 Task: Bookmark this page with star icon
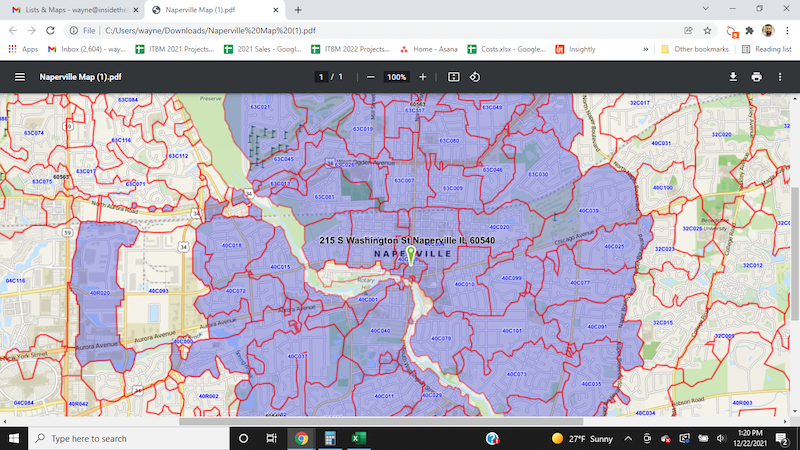(x=707, y=31)
